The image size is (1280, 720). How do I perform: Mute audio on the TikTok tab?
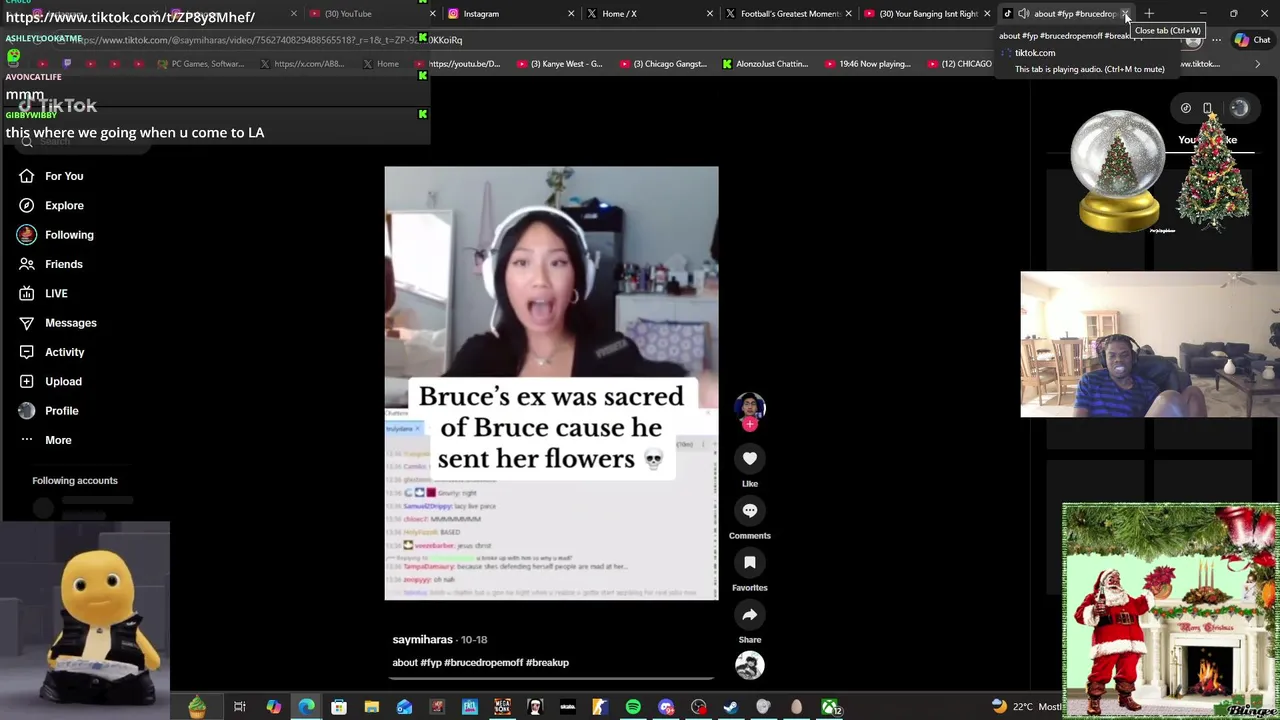tap(1023, 14)
